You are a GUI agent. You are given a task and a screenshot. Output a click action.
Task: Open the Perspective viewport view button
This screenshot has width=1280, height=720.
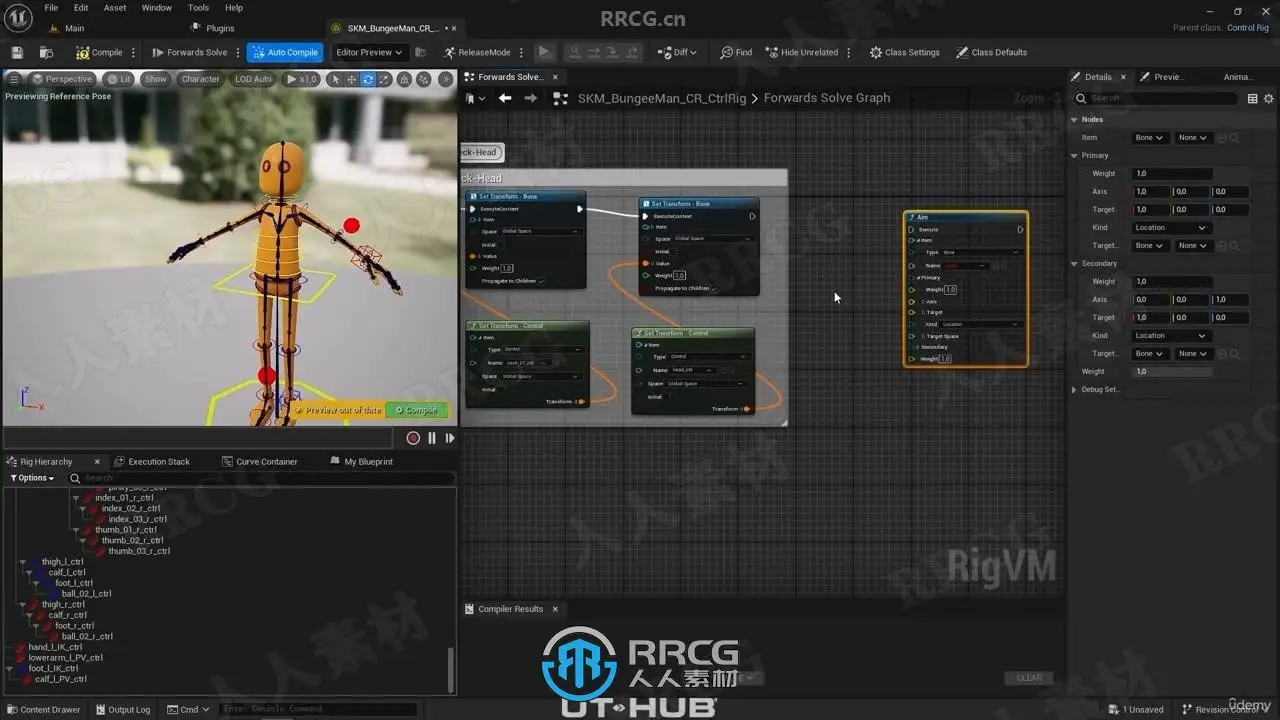pos(62,79)
